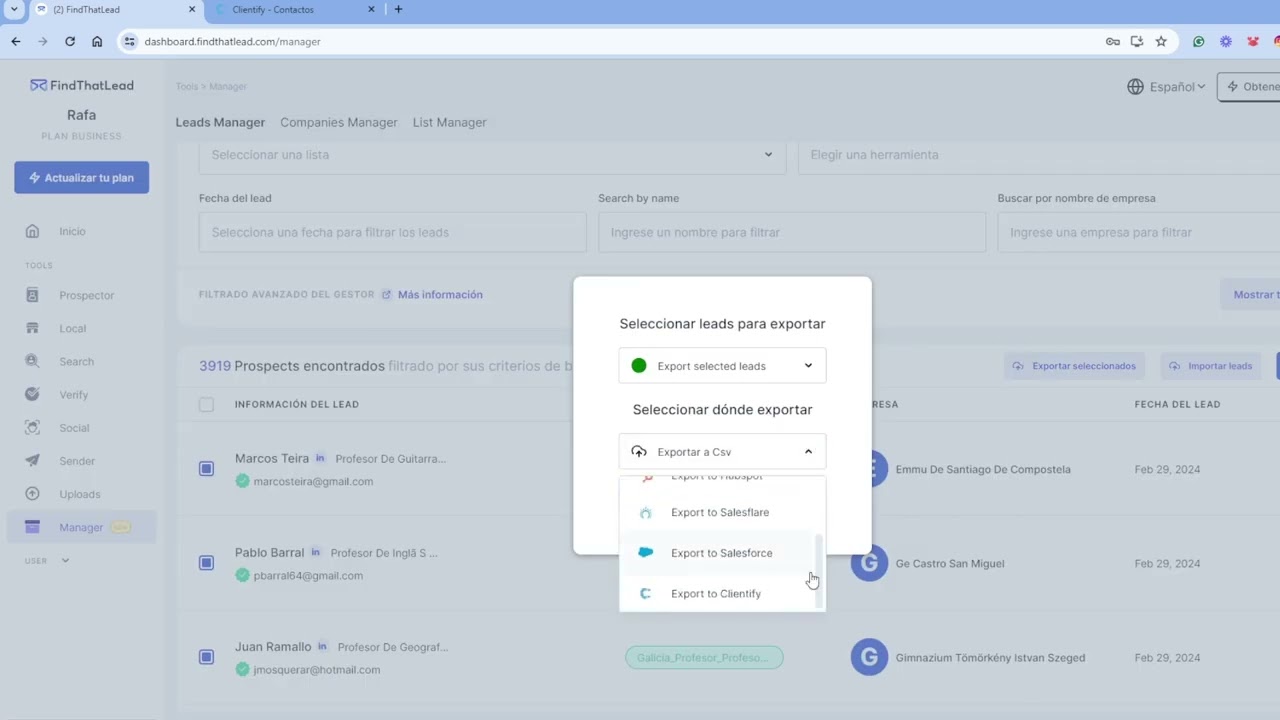Click the Fecha del lead filter field
The width and height of the screenshot is (1280, 720).
tap(393, 232)
